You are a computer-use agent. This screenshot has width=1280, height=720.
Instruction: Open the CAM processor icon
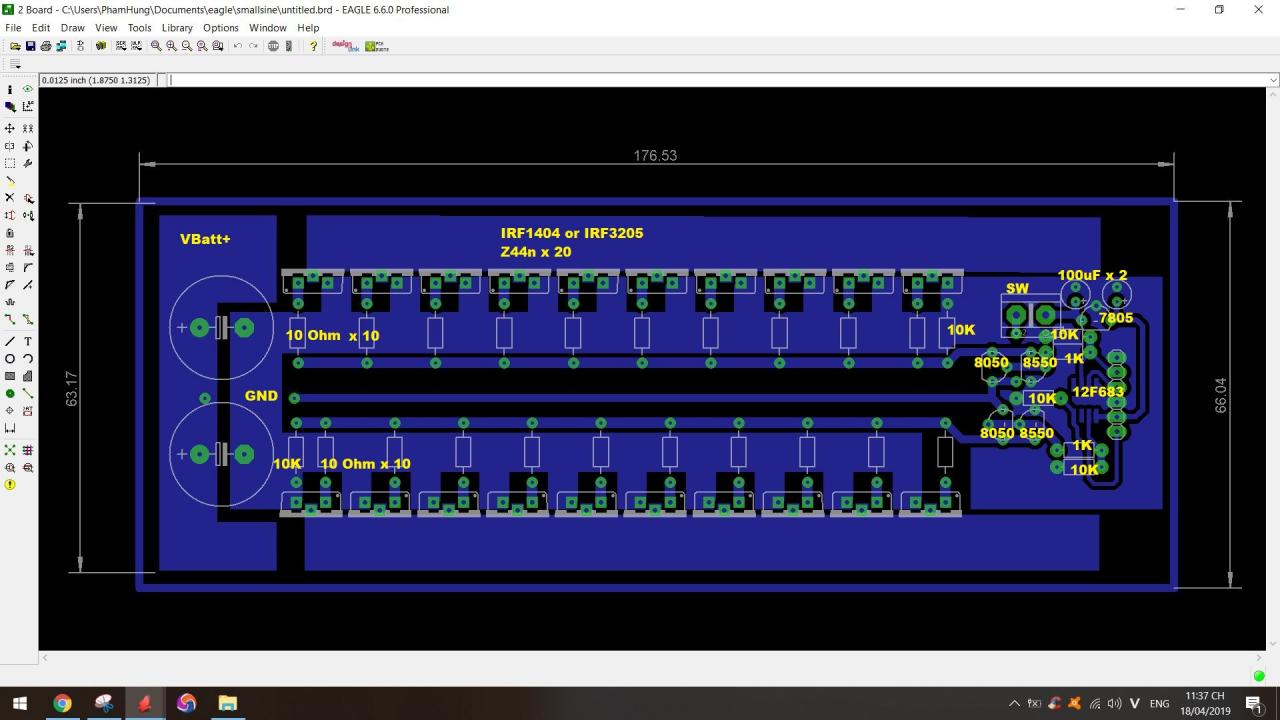pos(61,46)
